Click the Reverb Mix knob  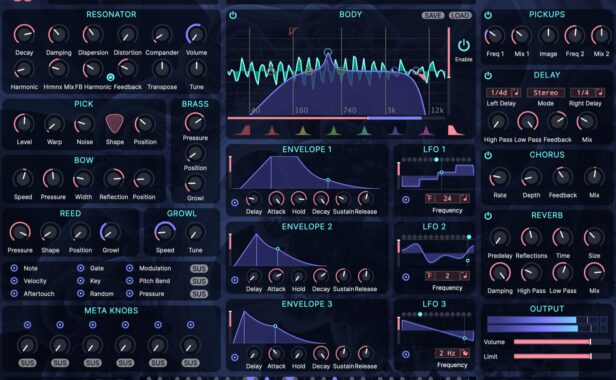point(594,273)
